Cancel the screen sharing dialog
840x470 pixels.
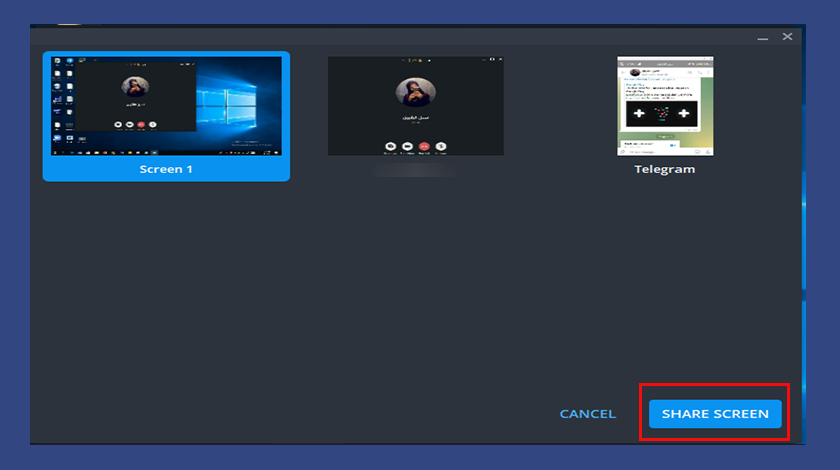[588, 414]
